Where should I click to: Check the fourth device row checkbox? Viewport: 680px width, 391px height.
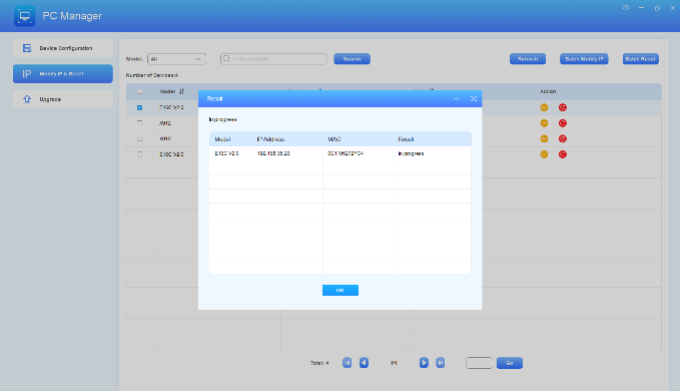[139, 154]
